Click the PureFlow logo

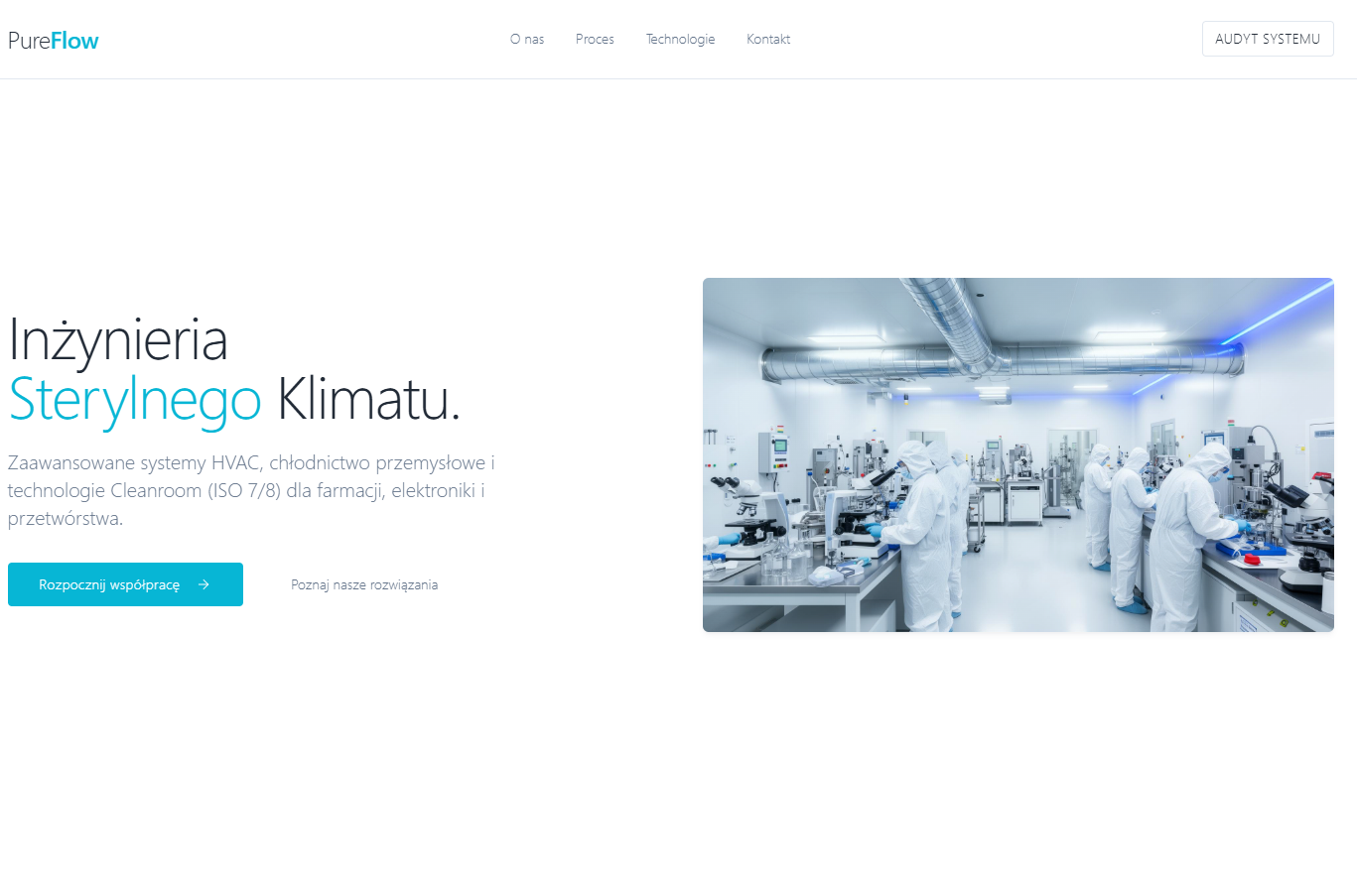pos(54,41)
